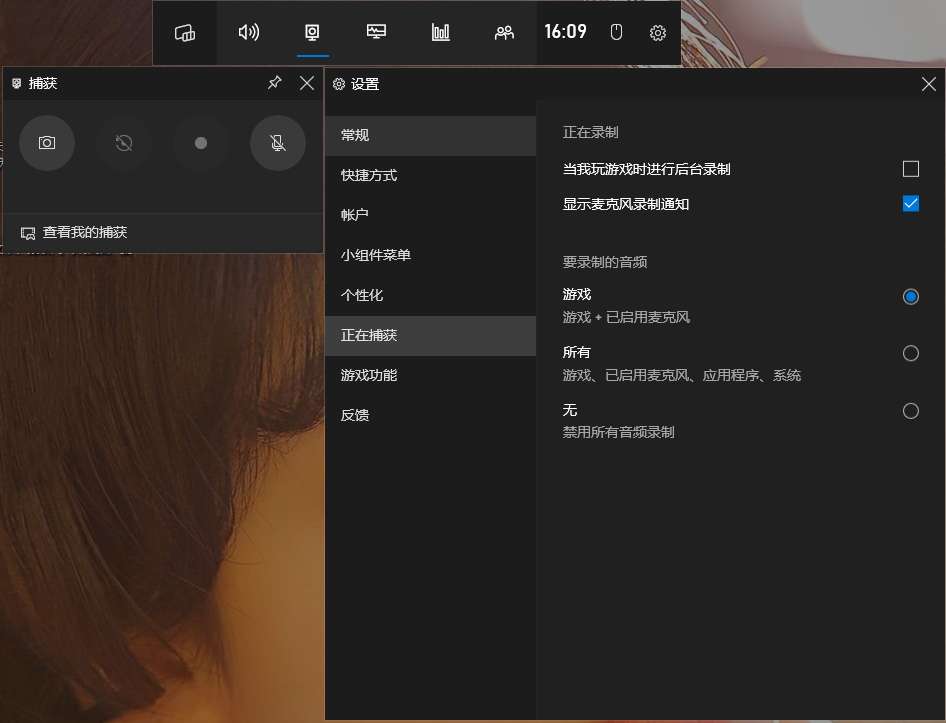
Task: Switch to 小组件菜单 tab
Action: (430, 255)
